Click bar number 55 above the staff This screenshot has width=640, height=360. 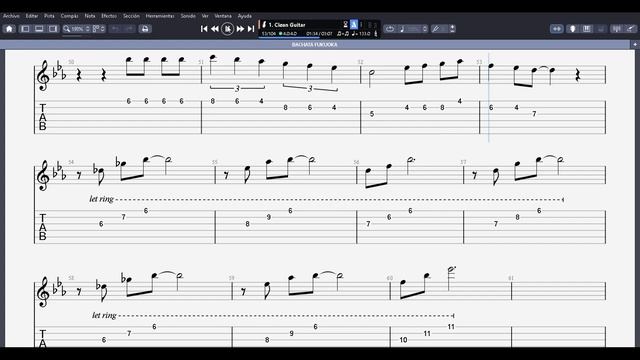point(215,162)
